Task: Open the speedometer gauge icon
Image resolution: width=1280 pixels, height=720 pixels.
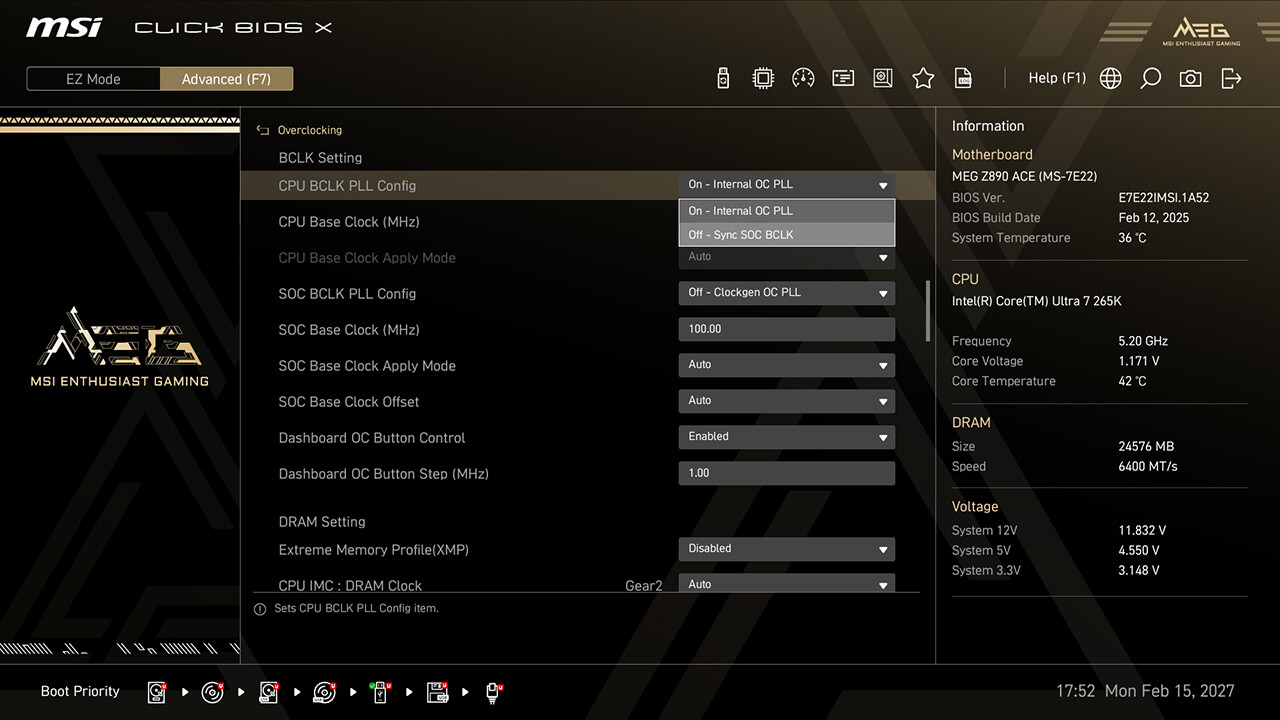Action: (x=803, y=78)
